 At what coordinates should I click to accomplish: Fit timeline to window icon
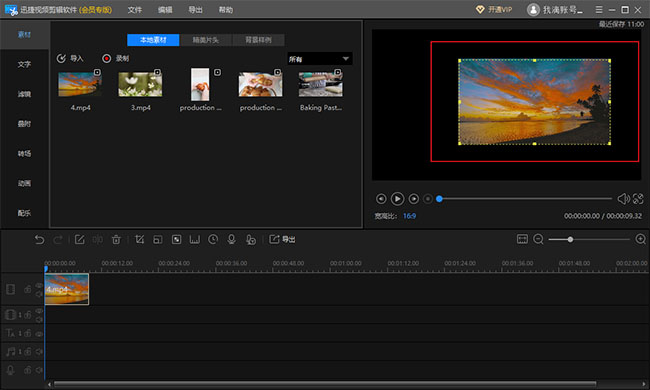click(x=522, y=239)
